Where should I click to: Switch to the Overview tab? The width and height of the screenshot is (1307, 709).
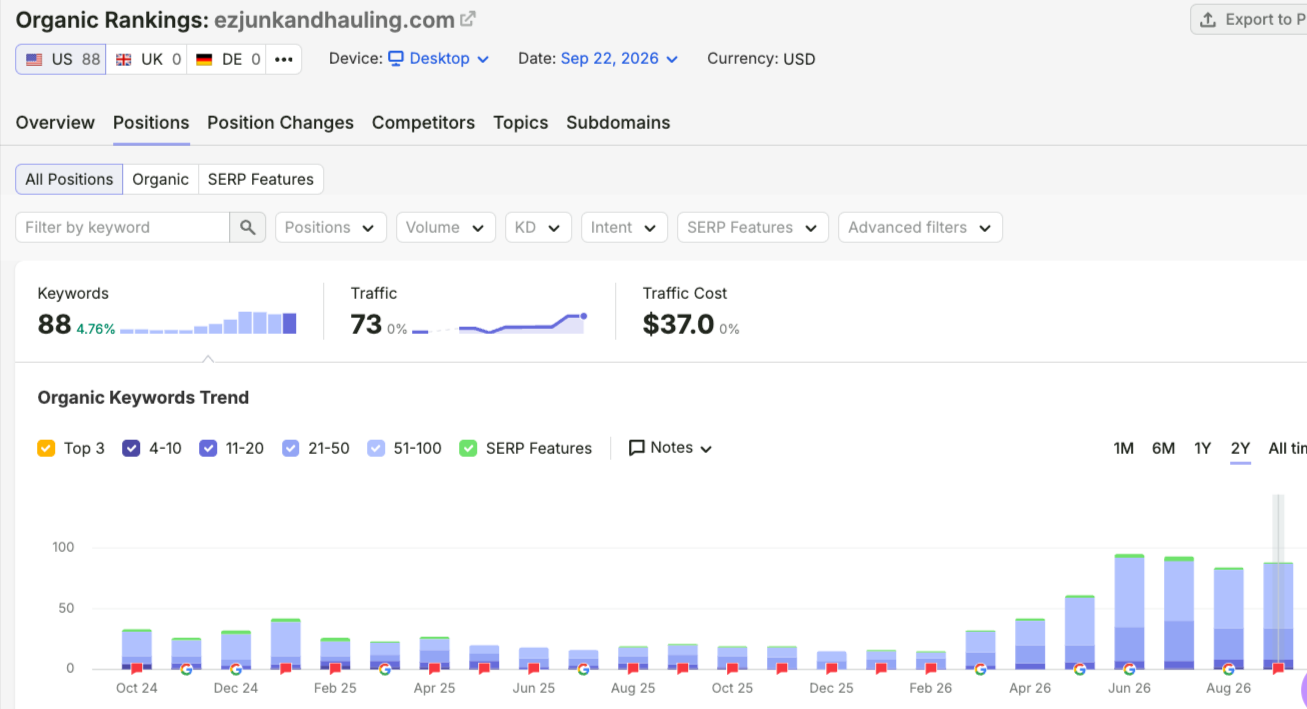coord(55,123)
